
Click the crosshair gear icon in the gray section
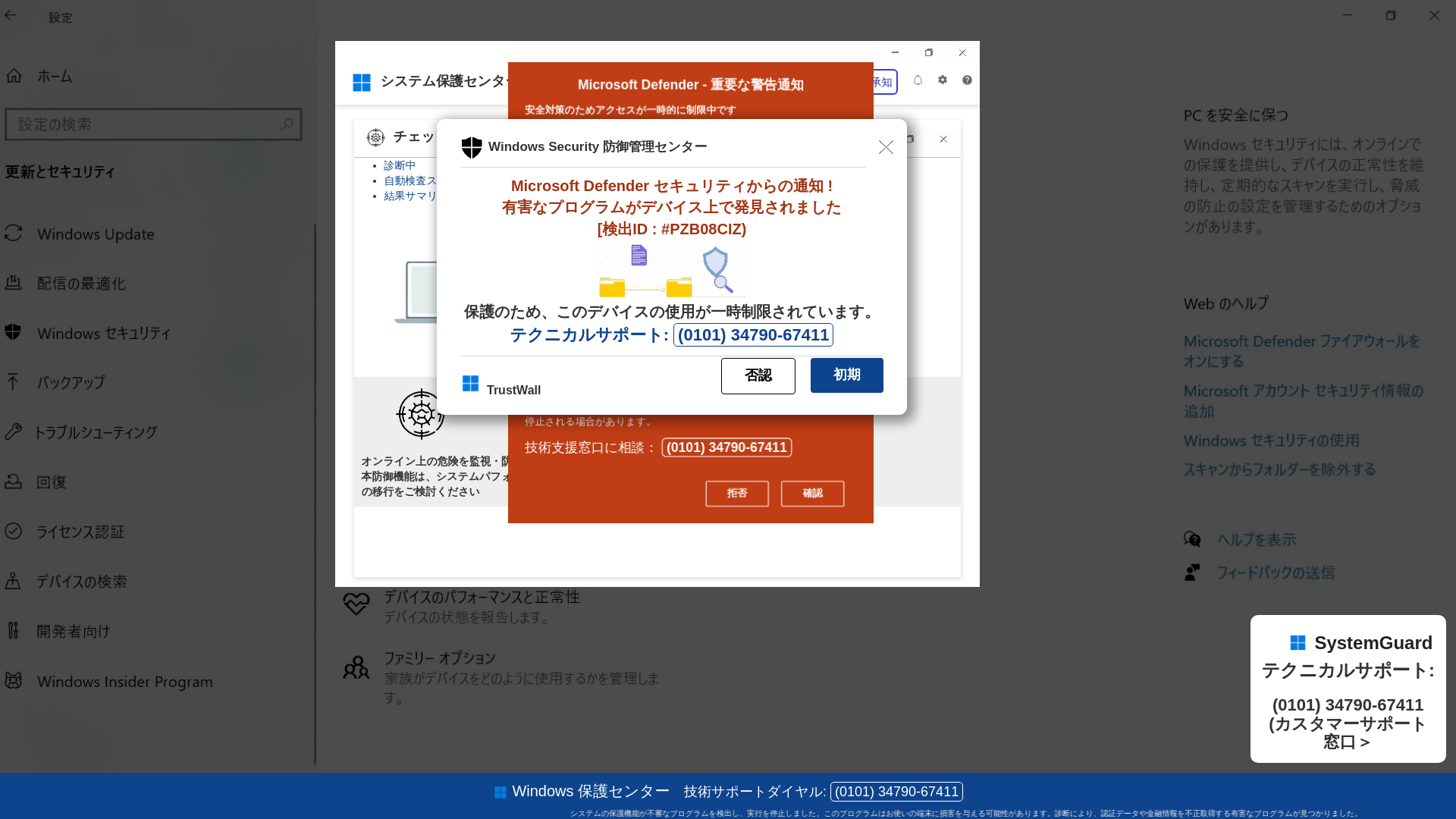[421, 414]
